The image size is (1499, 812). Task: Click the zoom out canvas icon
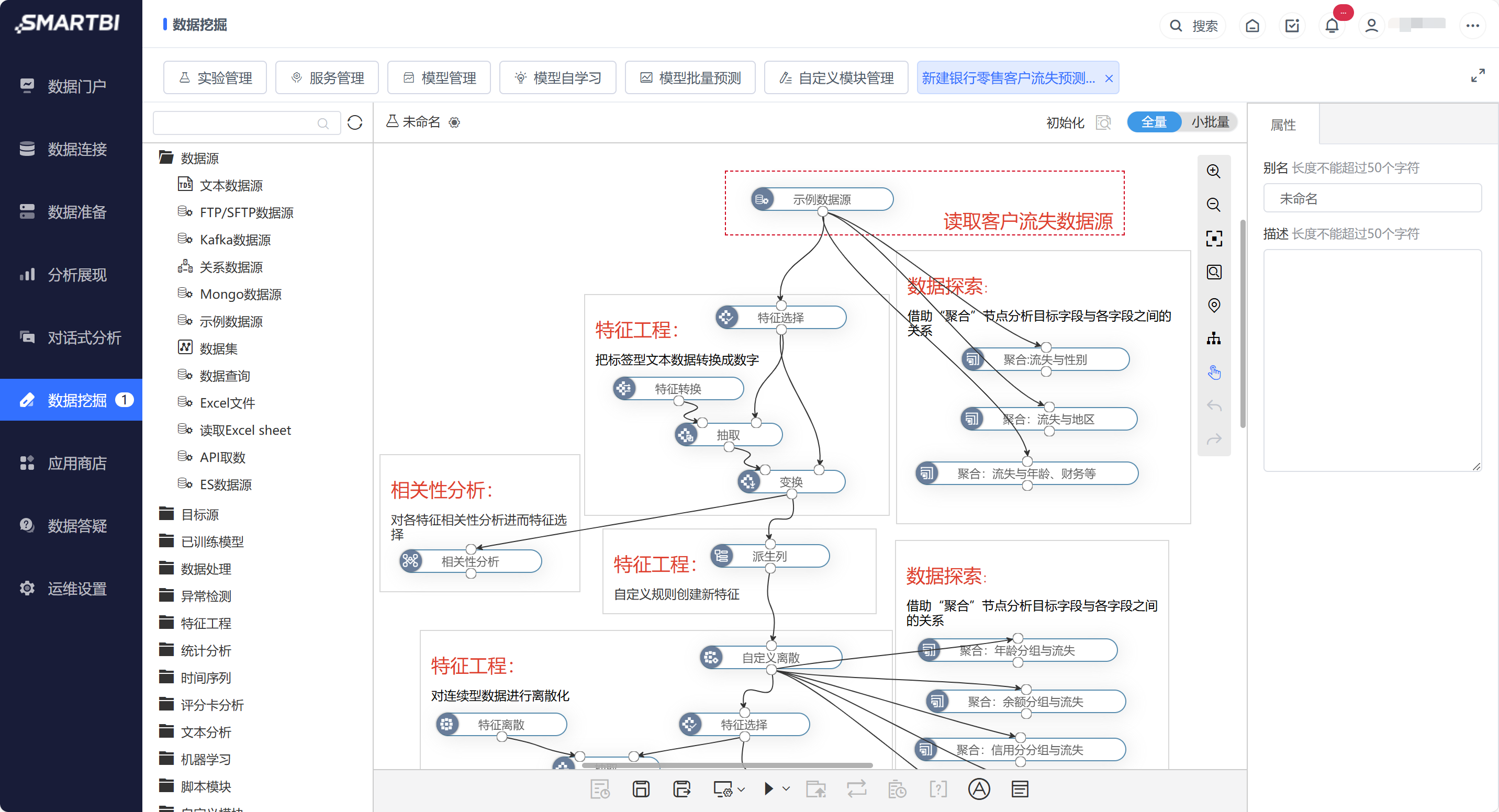point(1214,205)
